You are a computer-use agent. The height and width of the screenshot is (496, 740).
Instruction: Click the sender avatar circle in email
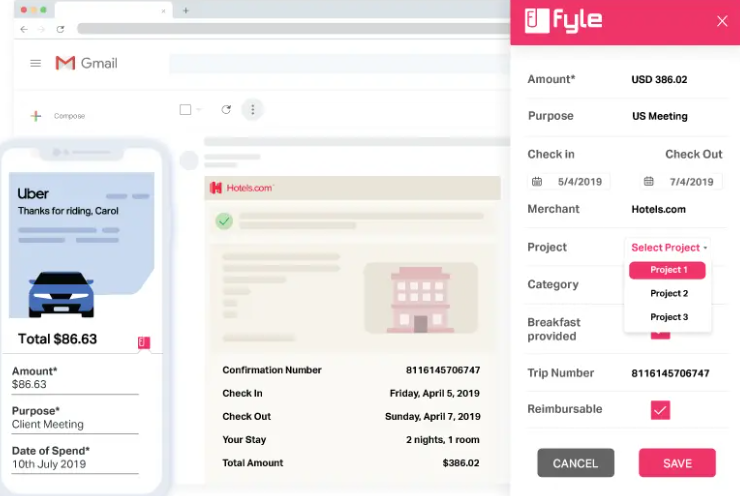point(189,160)
